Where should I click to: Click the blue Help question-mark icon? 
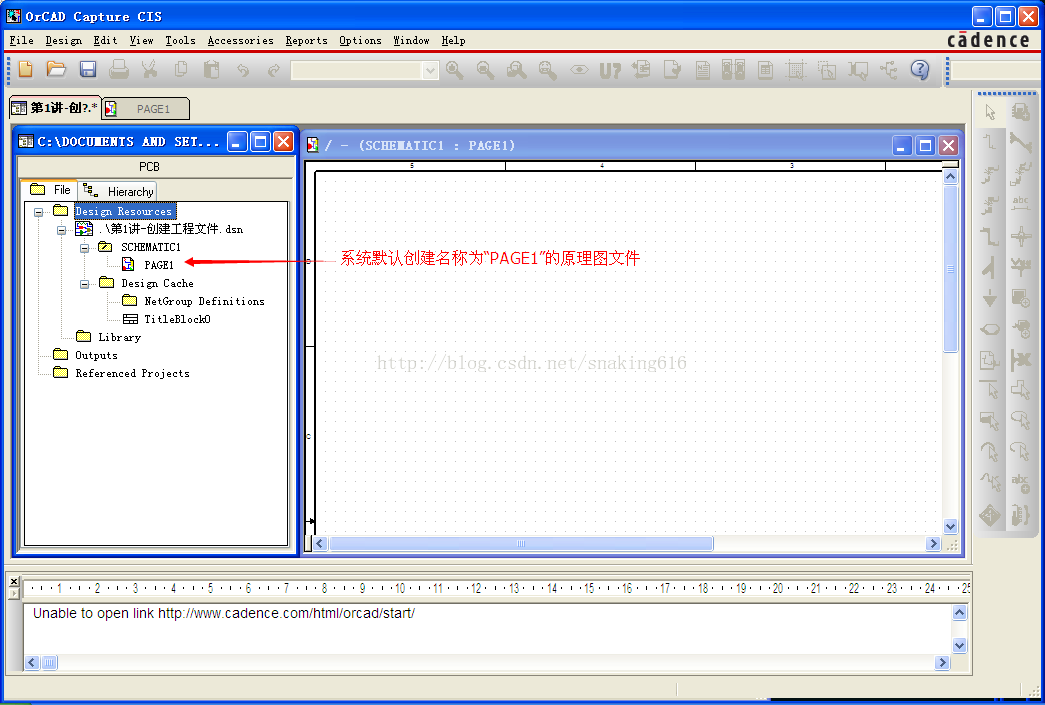tap(920, 69)
